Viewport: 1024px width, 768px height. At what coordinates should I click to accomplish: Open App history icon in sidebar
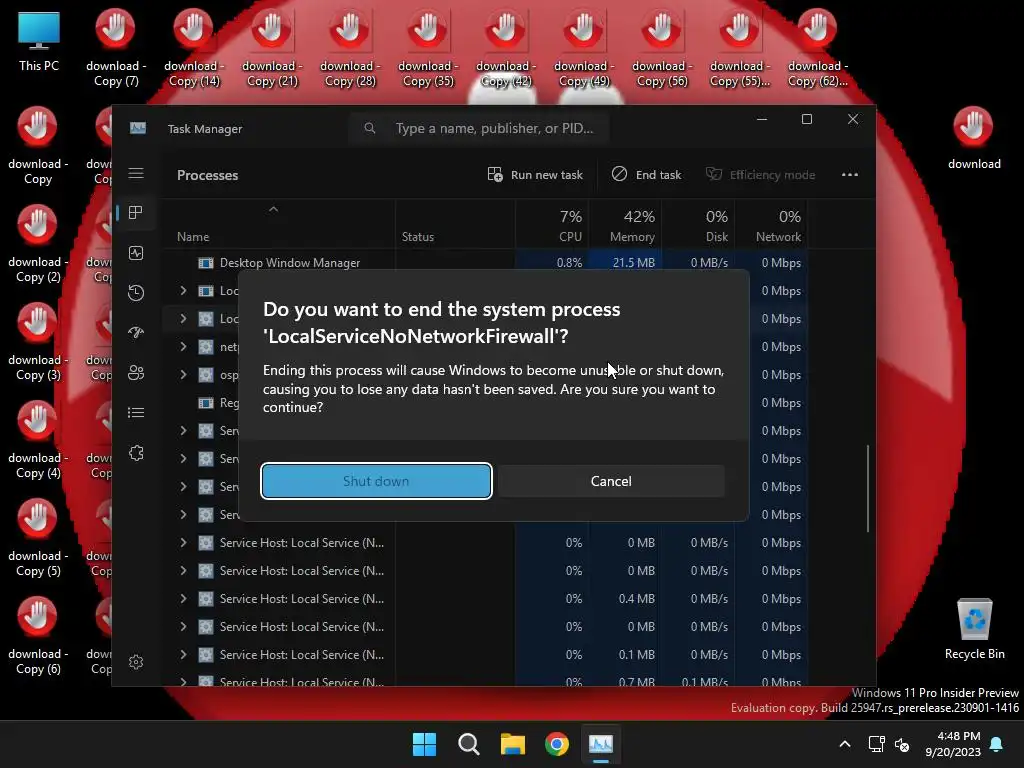[136, 293]
